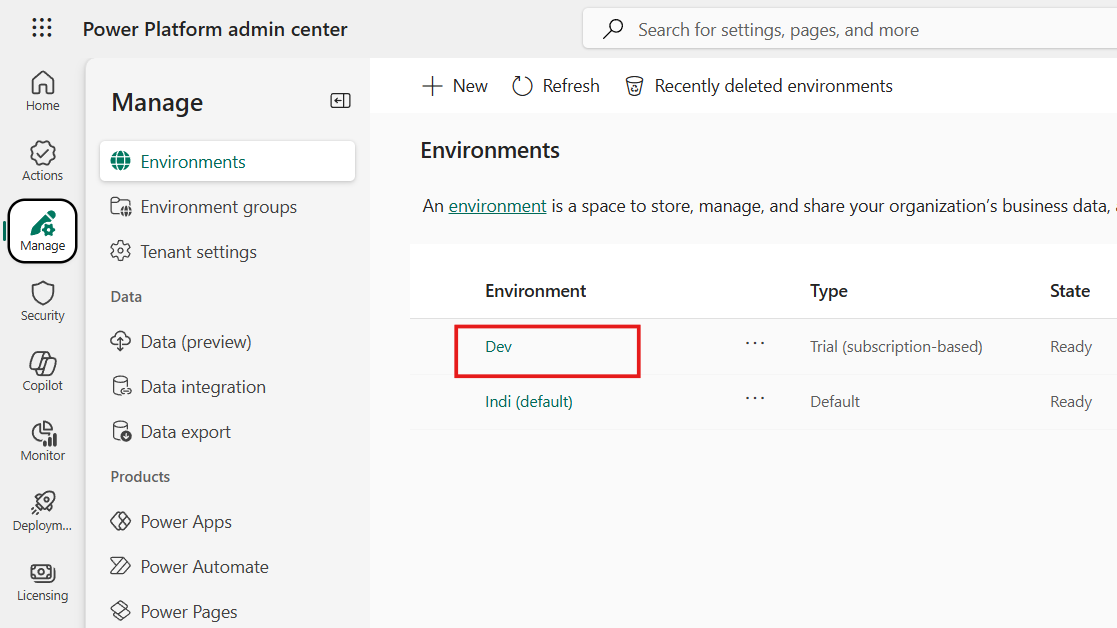Follow the 'environment' hyperlink in description

tap(497, 206)
